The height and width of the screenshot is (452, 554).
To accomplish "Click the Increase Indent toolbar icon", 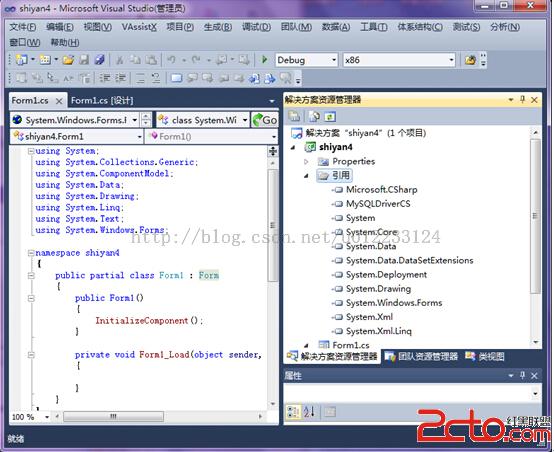I will [120, 78].
